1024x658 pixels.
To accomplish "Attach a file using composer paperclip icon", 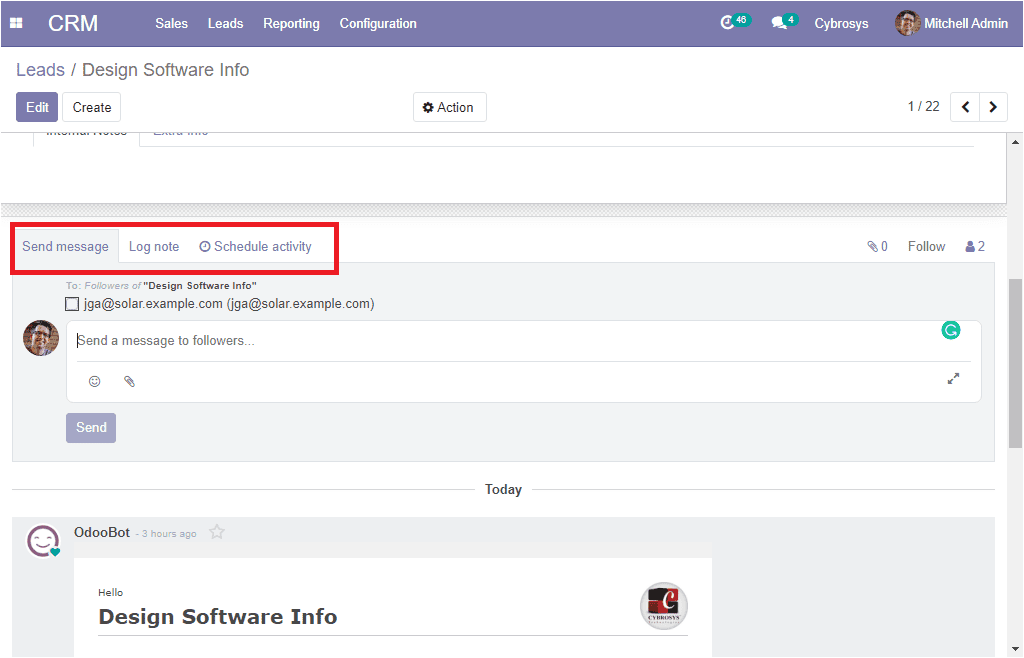I will [x=129, y=381].
